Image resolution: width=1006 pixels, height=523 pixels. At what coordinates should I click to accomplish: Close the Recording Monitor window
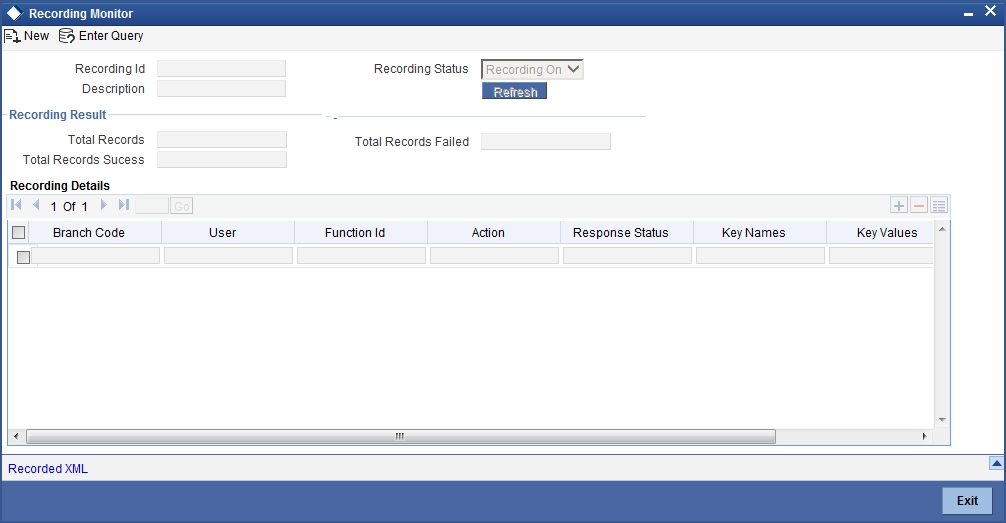coord(991,12)
